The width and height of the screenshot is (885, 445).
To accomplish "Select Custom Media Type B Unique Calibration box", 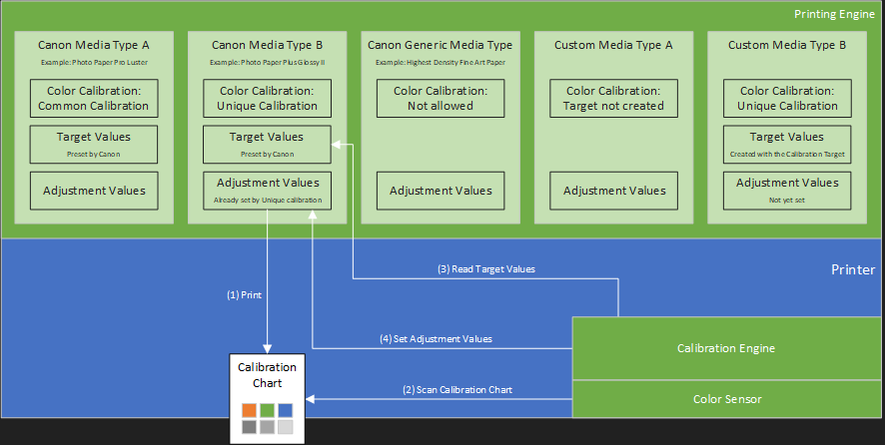I will (787, 98).
